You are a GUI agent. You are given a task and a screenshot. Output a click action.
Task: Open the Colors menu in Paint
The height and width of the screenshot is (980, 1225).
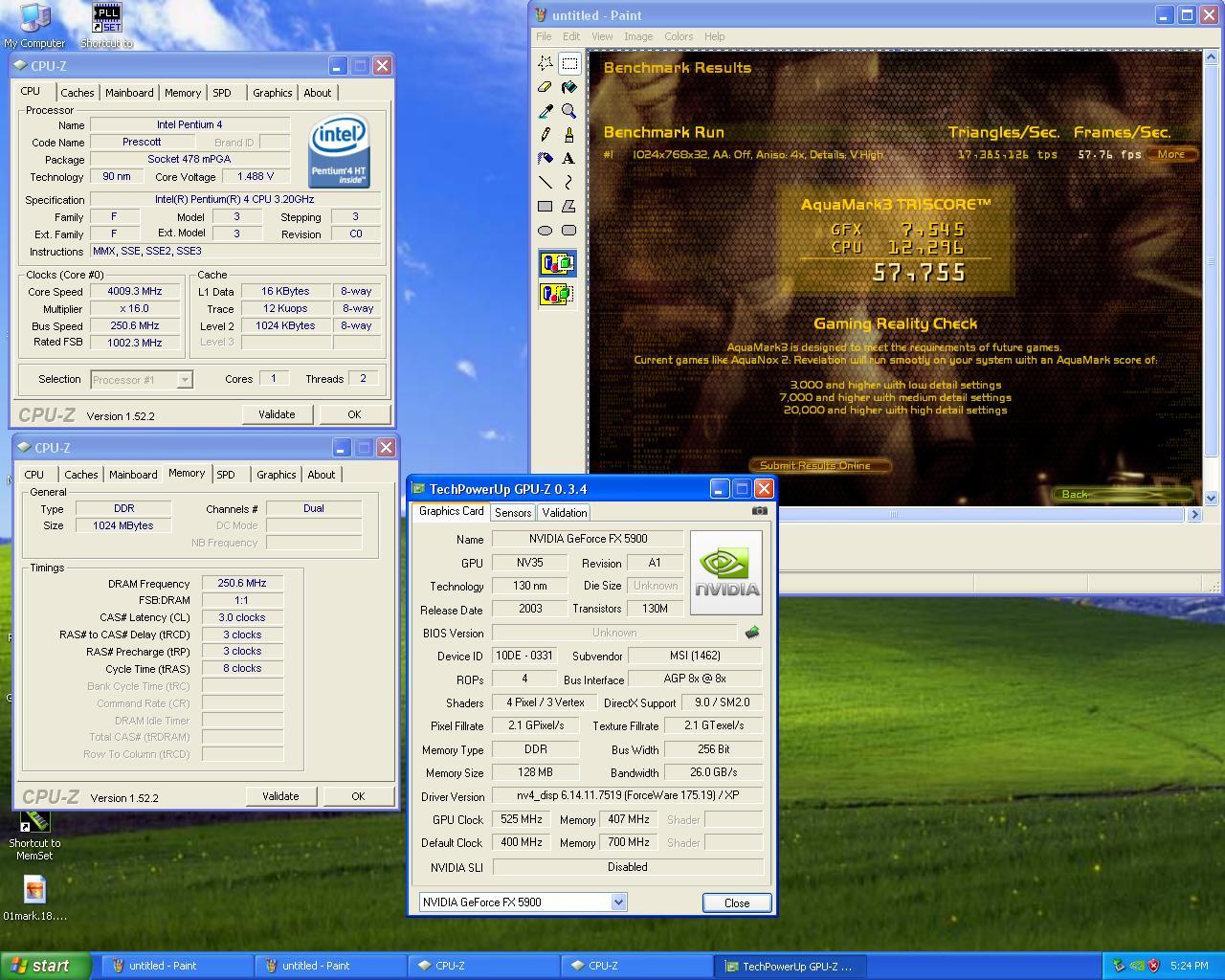[679, 36]
